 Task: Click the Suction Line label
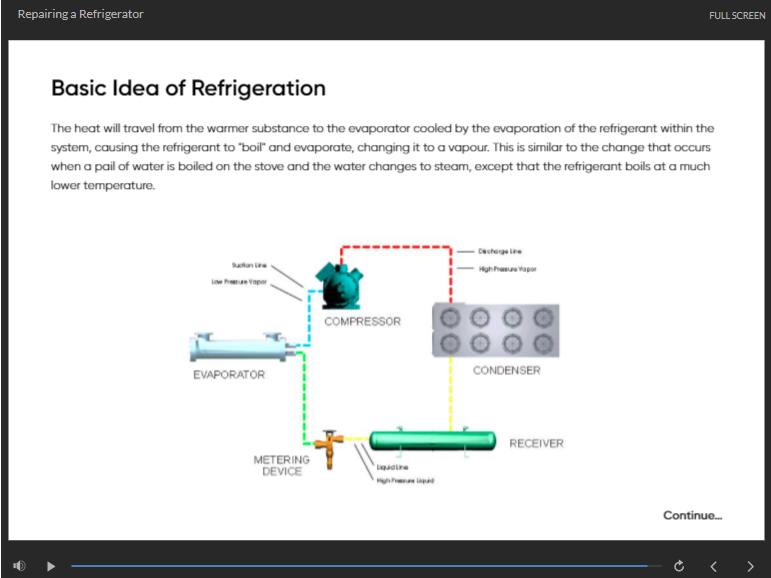click(x=249, y=265)
